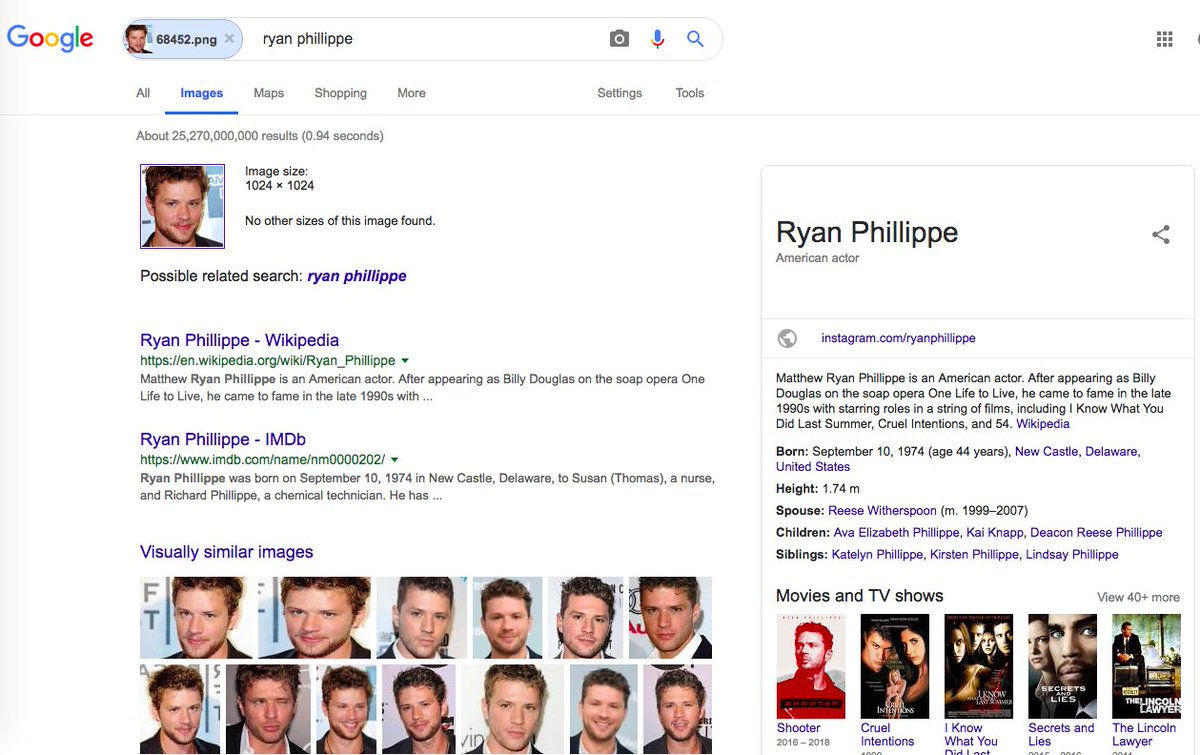Open search by image camera icon
This screenshot has height=755, width=1200.
click(x=620, y=39)
